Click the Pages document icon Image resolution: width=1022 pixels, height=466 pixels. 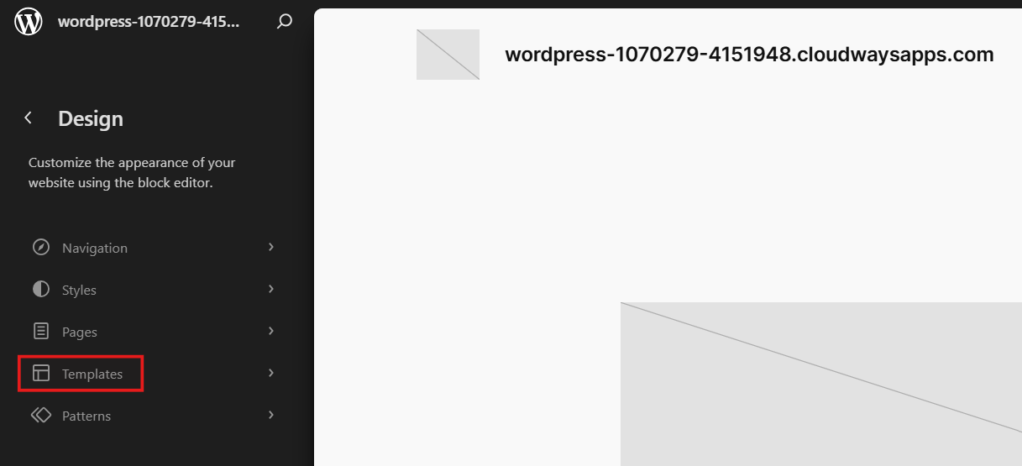click(41, 331)
